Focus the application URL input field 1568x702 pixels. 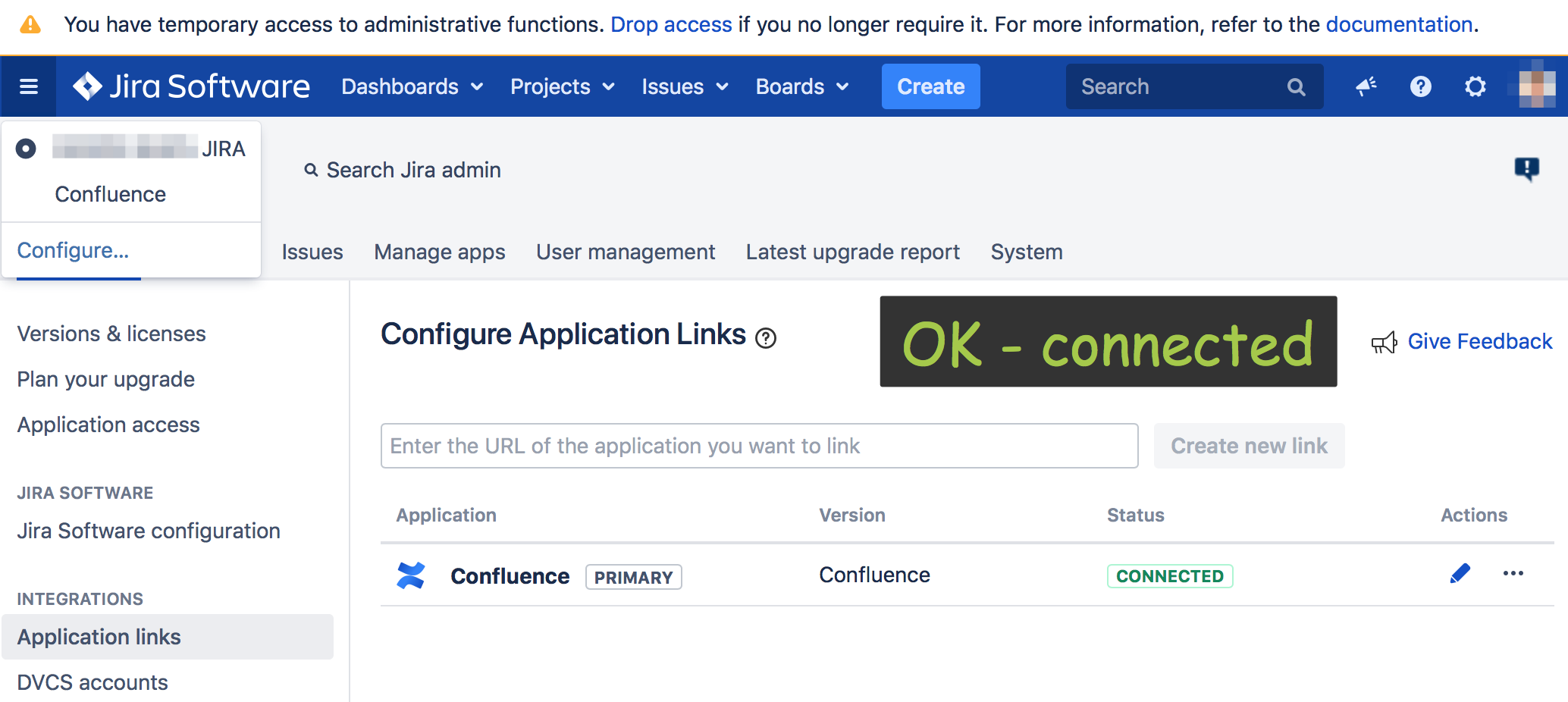[x=759, y=446]
